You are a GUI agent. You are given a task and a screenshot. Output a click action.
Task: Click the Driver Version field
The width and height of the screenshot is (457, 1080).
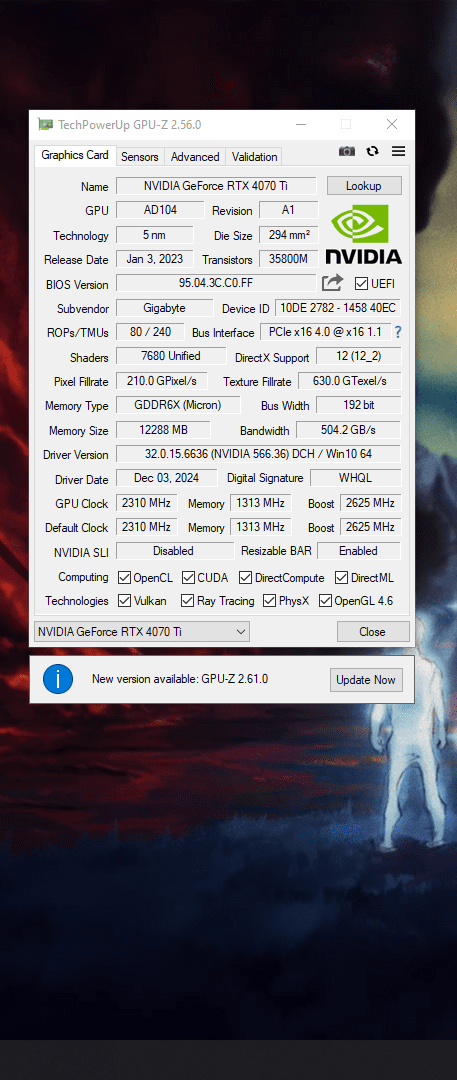pos(258,454)
